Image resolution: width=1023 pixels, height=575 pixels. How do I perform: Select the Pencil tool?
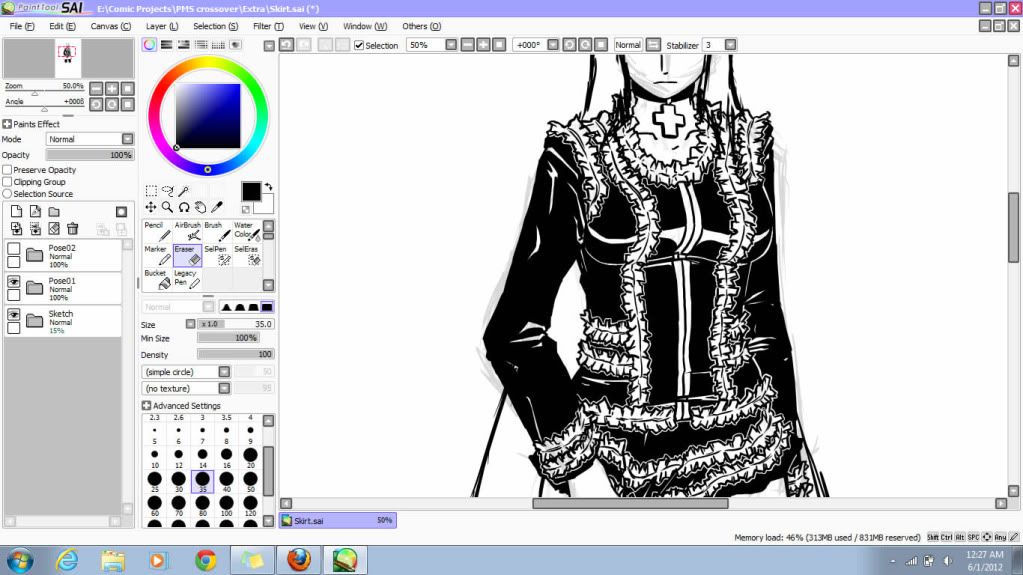tap(157, 231)
